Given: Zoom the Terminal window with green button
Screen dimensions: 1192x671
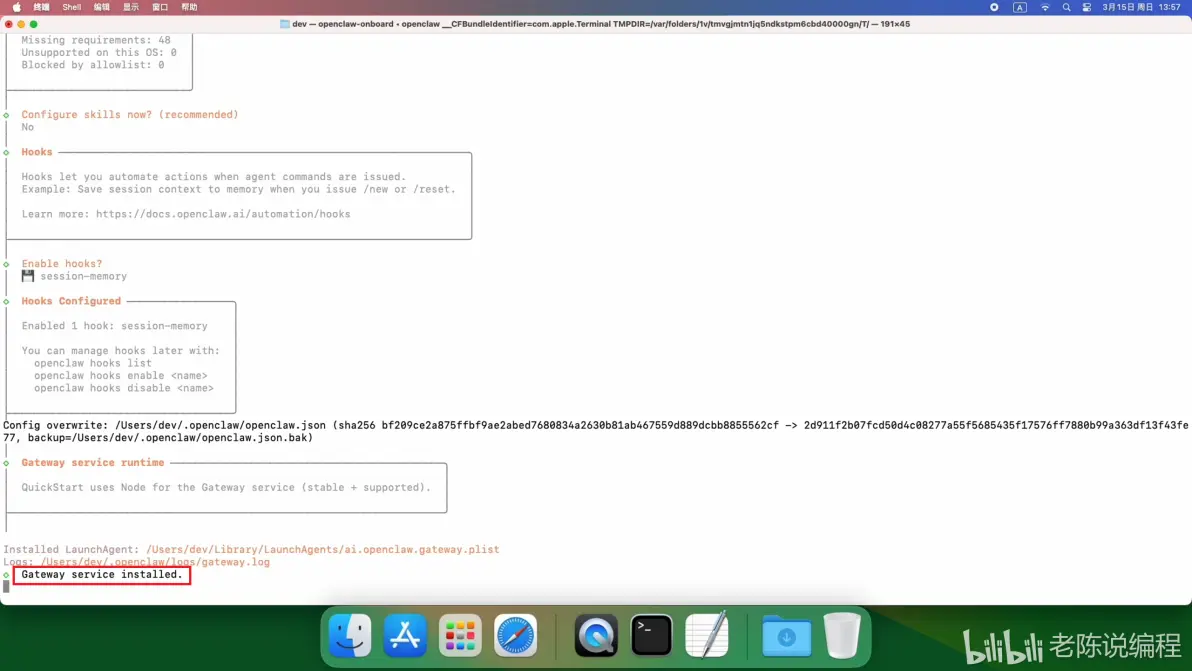Looking at the screenshot, I should (x=33, y=24).
